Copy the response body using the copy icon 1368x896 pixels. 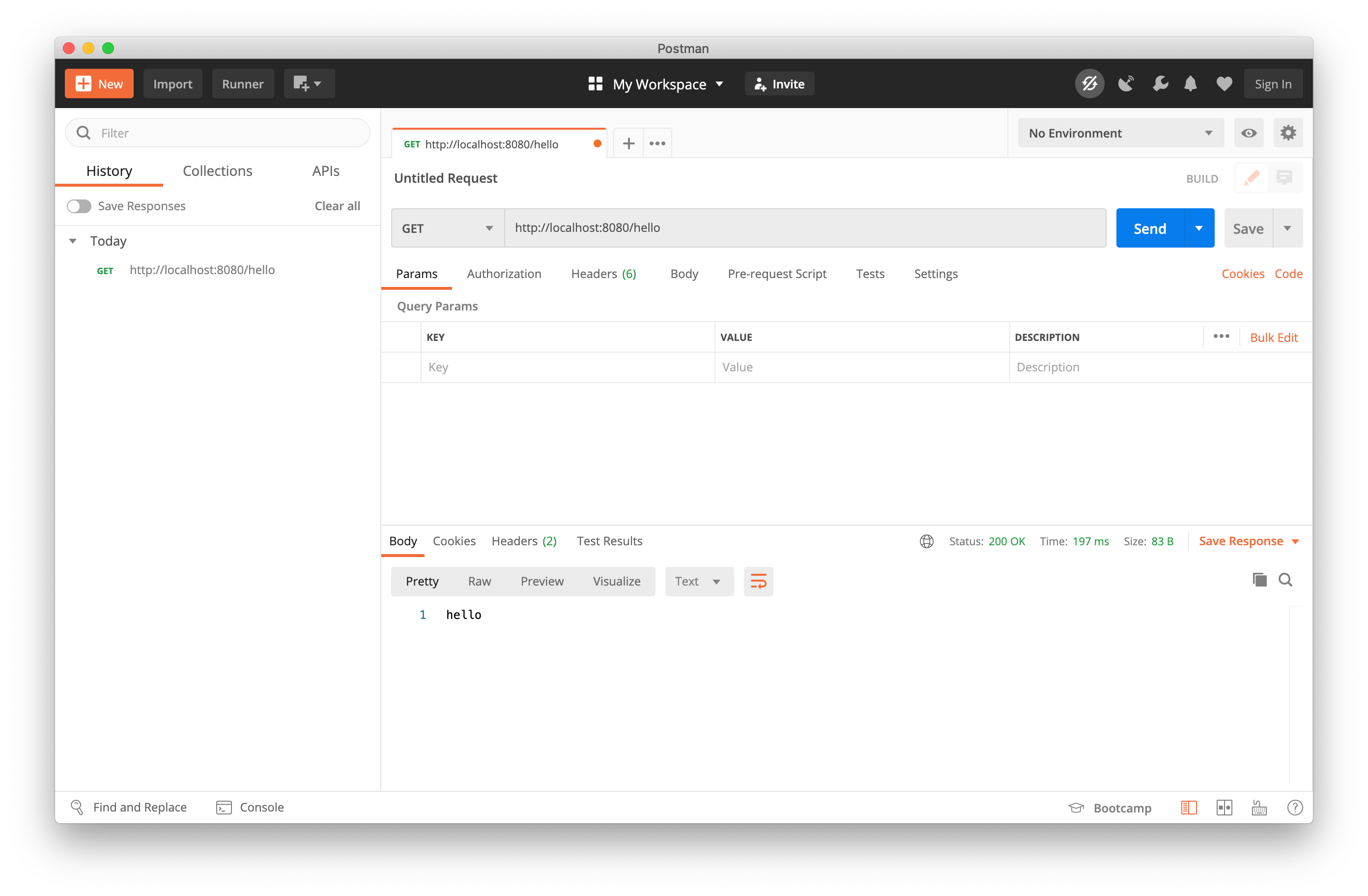click(x=1259, y=580)
